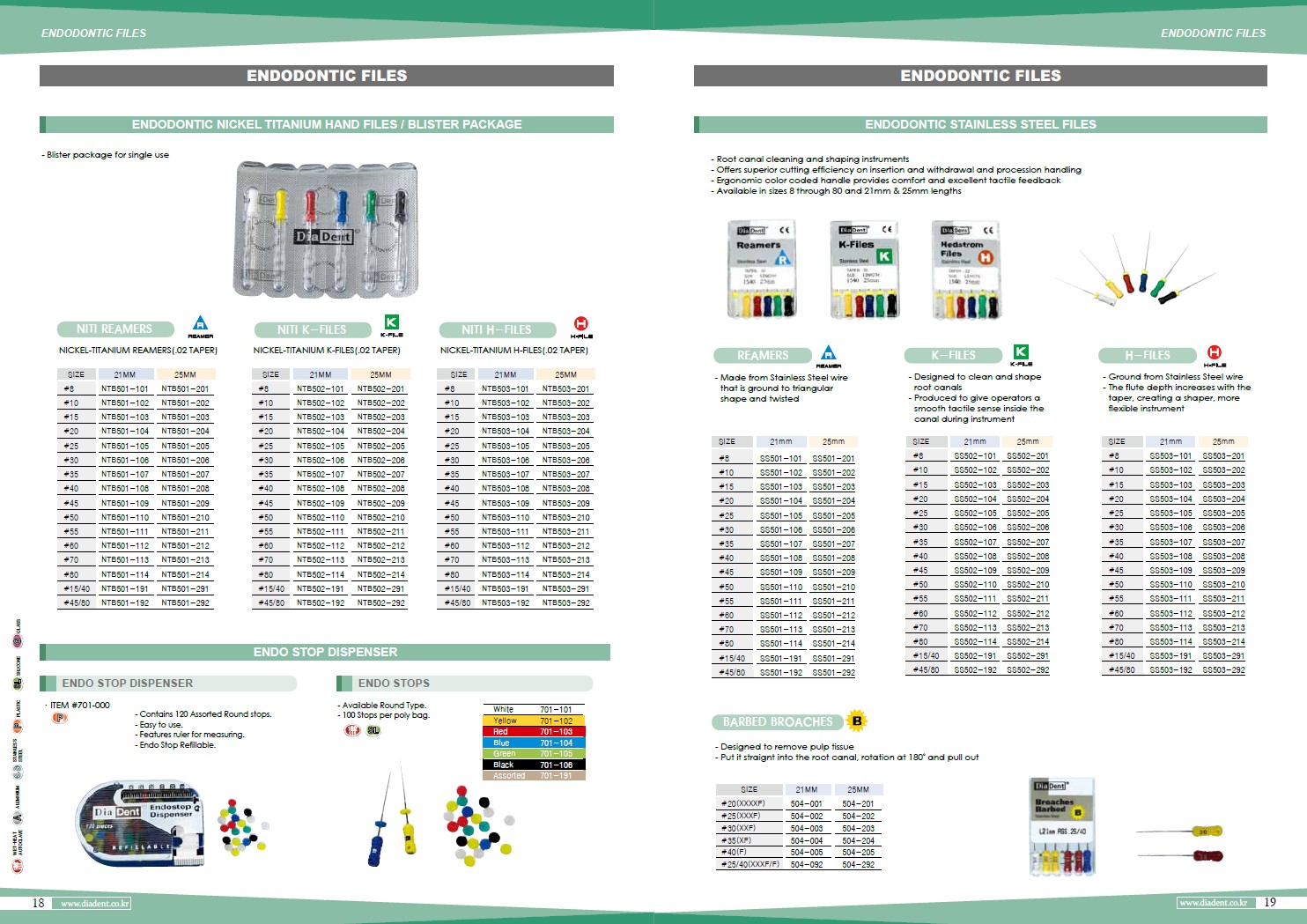Click the DiaDent blister package photo
Viewport: 1307px width, 924px height.
[x=325, y=229]
